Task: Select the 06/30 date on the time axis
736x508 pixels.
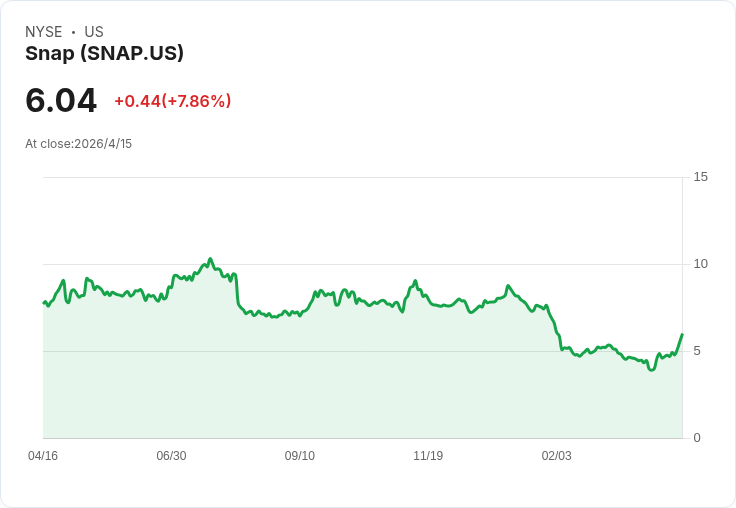Action: pyautogui.click(x=171, y=456)
